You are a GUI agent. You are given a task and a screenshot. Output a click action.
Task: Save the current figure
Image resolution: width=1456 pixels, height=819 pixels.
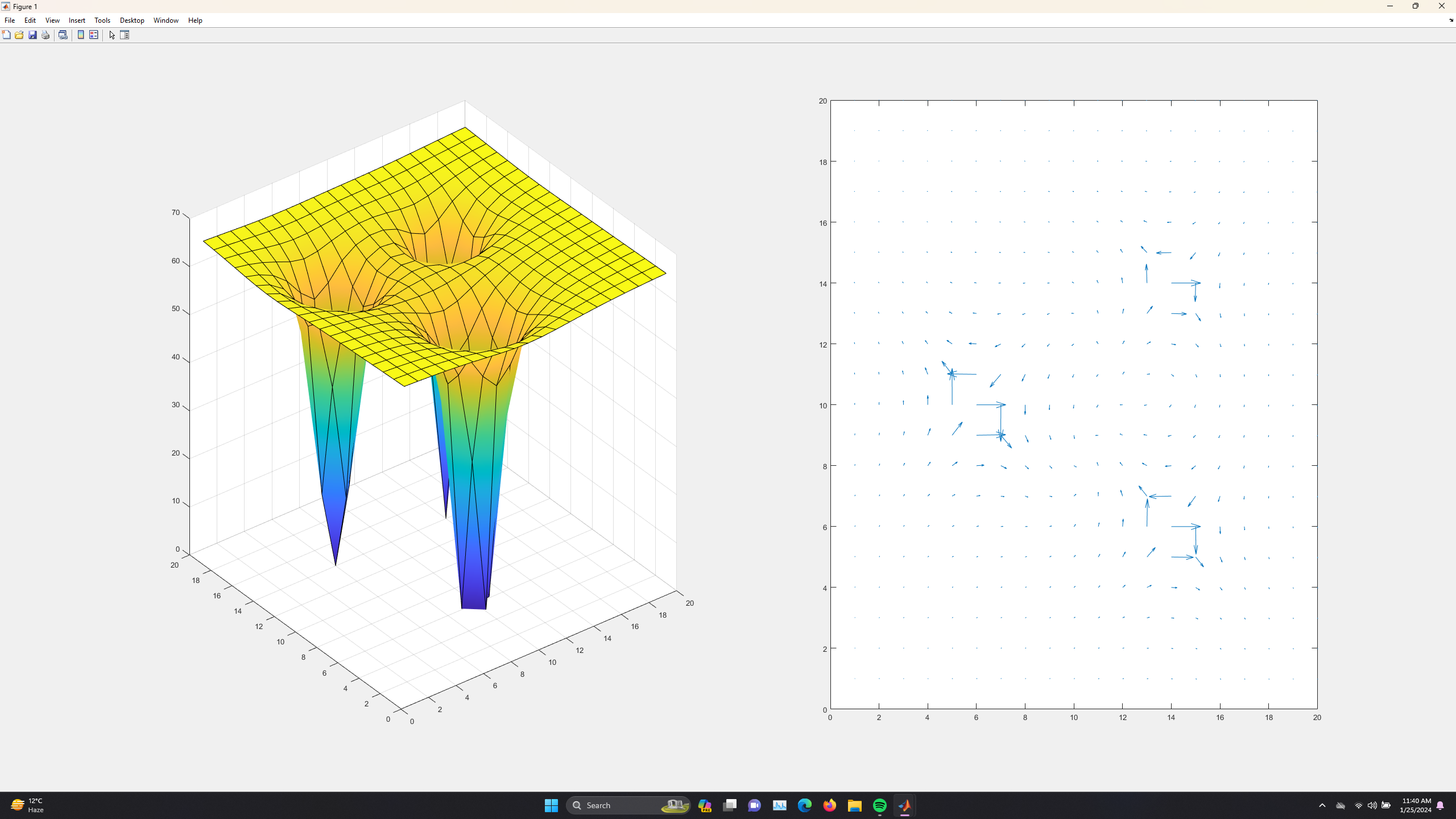pos(32,35)
